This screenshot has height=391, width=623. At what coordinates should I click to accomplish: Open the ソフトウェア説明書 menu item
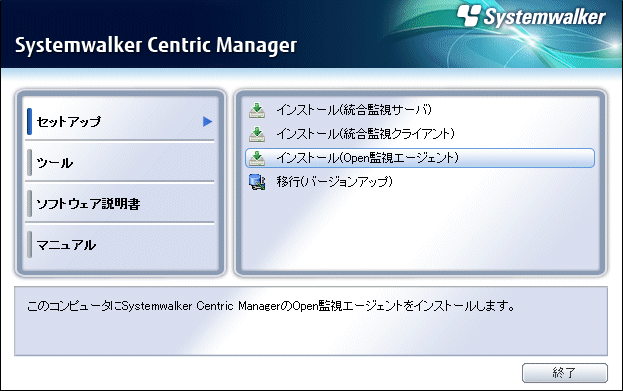[120, 203]
